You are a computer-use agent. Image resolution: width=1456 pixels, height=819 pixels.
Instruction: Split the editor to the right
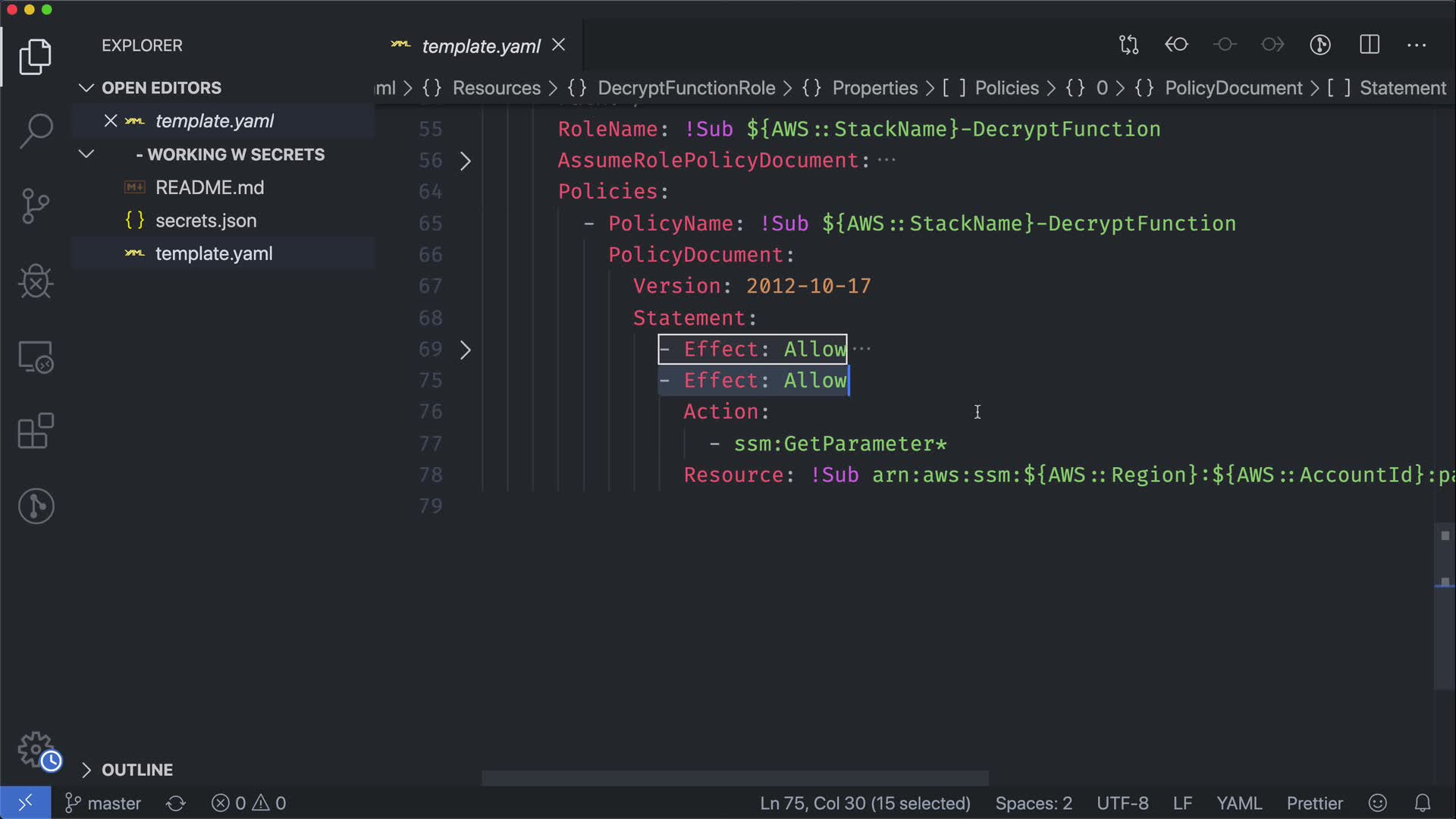tap(1370, 45)
